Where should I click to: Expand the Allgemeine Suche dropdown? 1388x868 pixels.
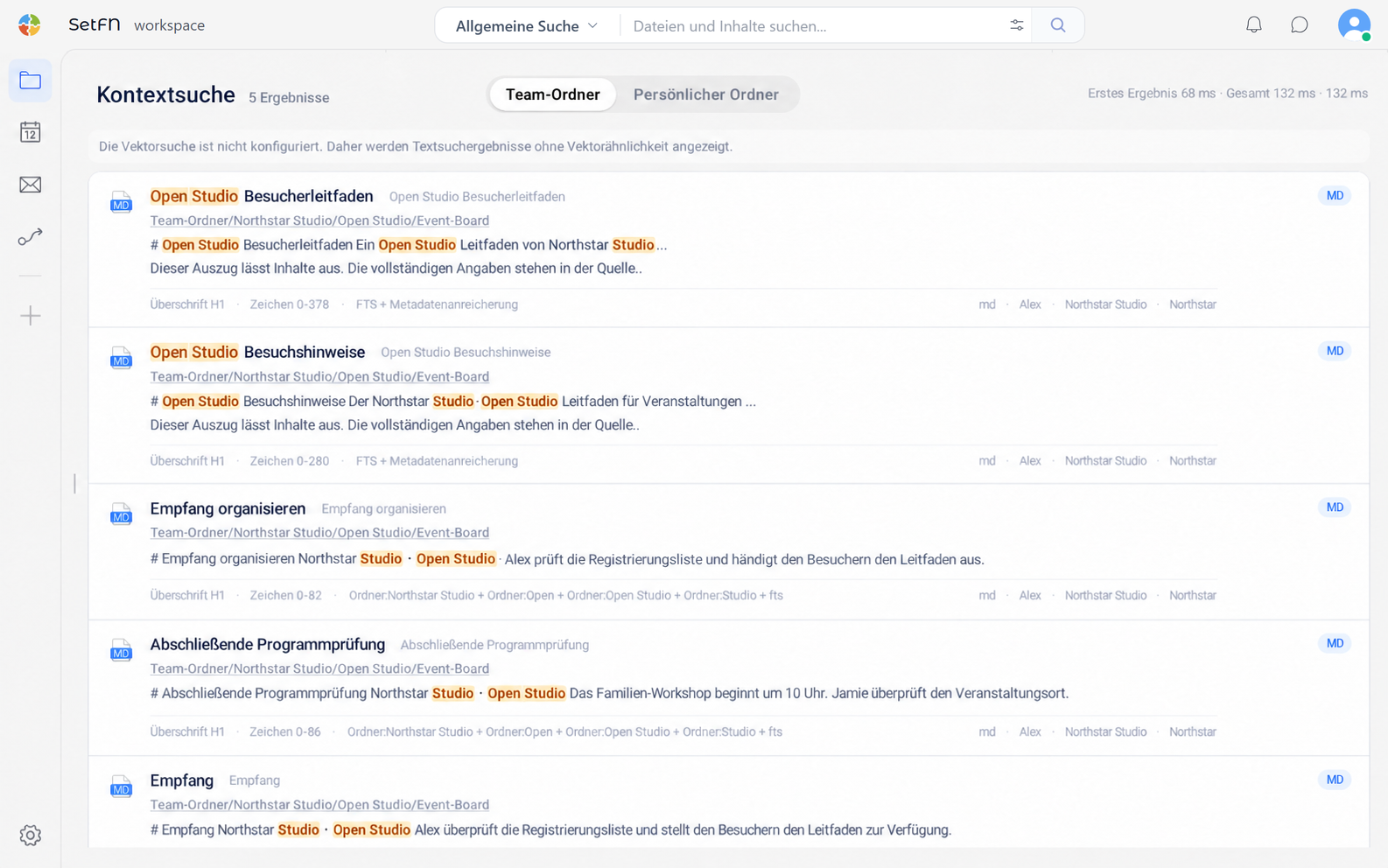click(x=527, y=25)
